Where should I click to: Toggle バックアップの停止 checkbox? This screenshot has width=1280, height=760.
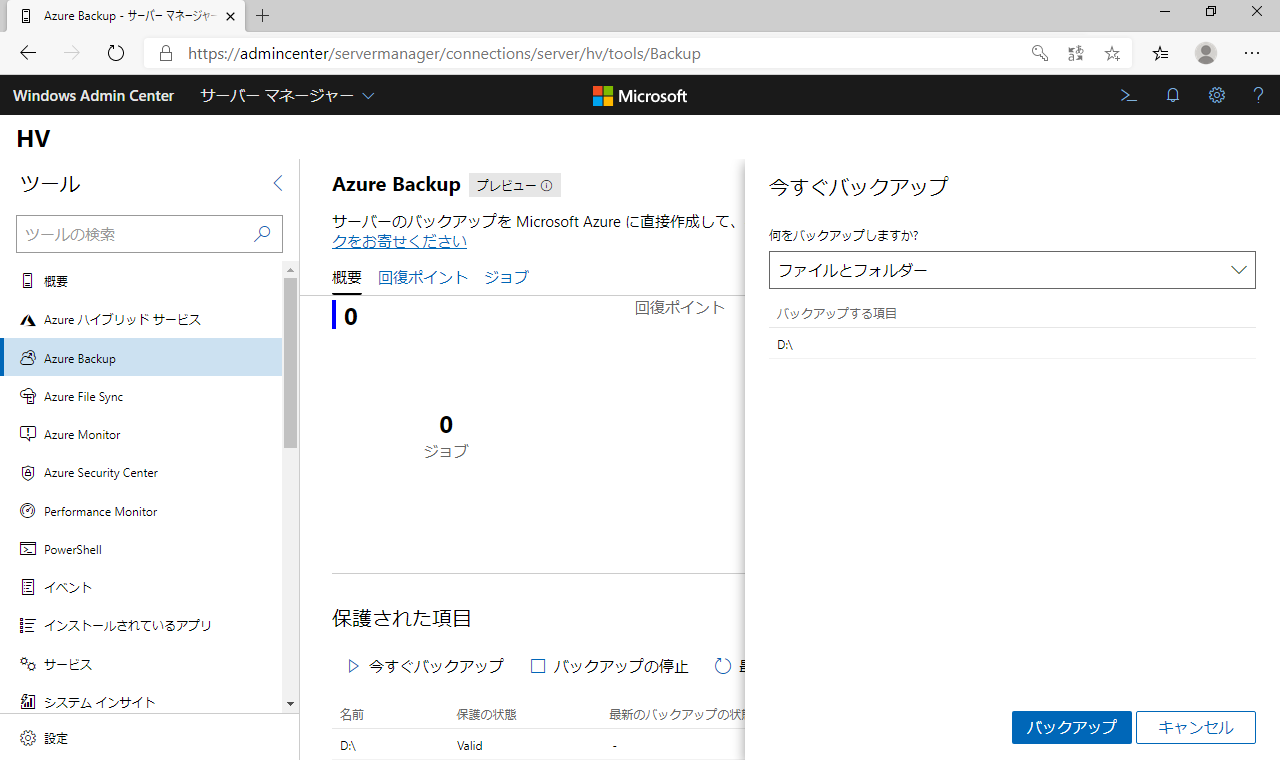point(538,666)
